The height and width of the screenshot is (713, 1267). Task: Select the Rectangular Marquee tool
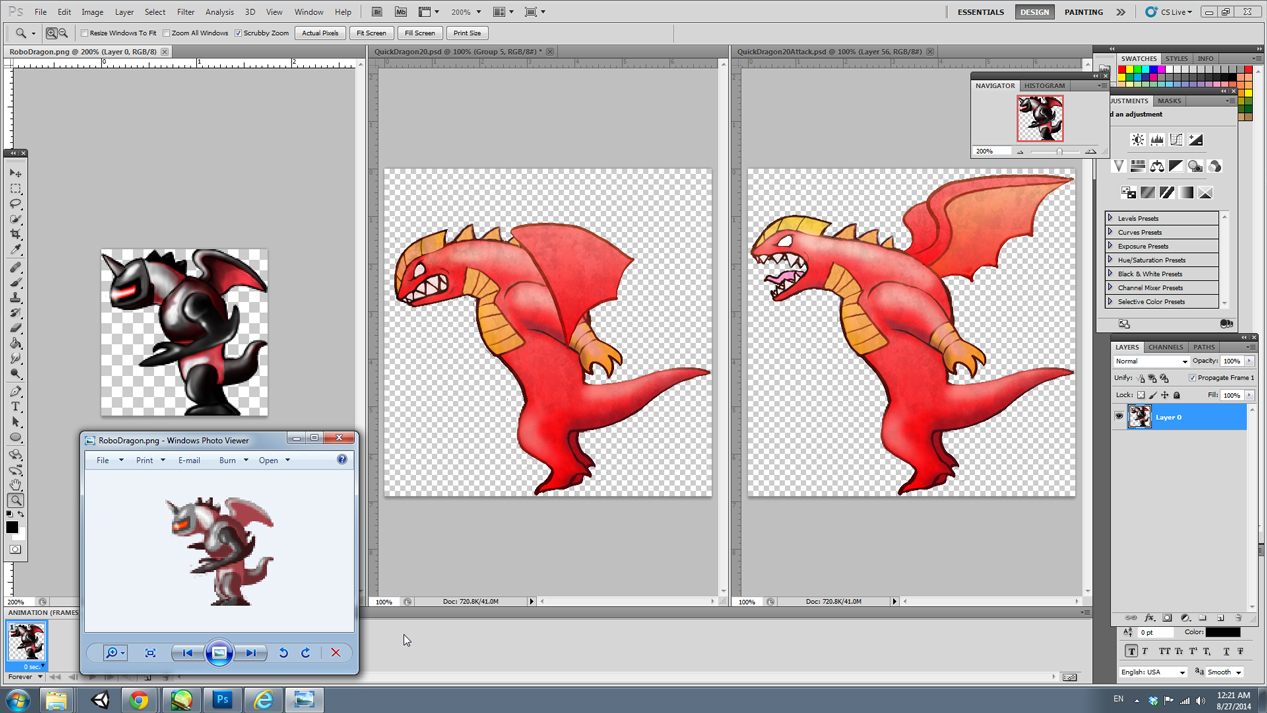click(16, 187)
